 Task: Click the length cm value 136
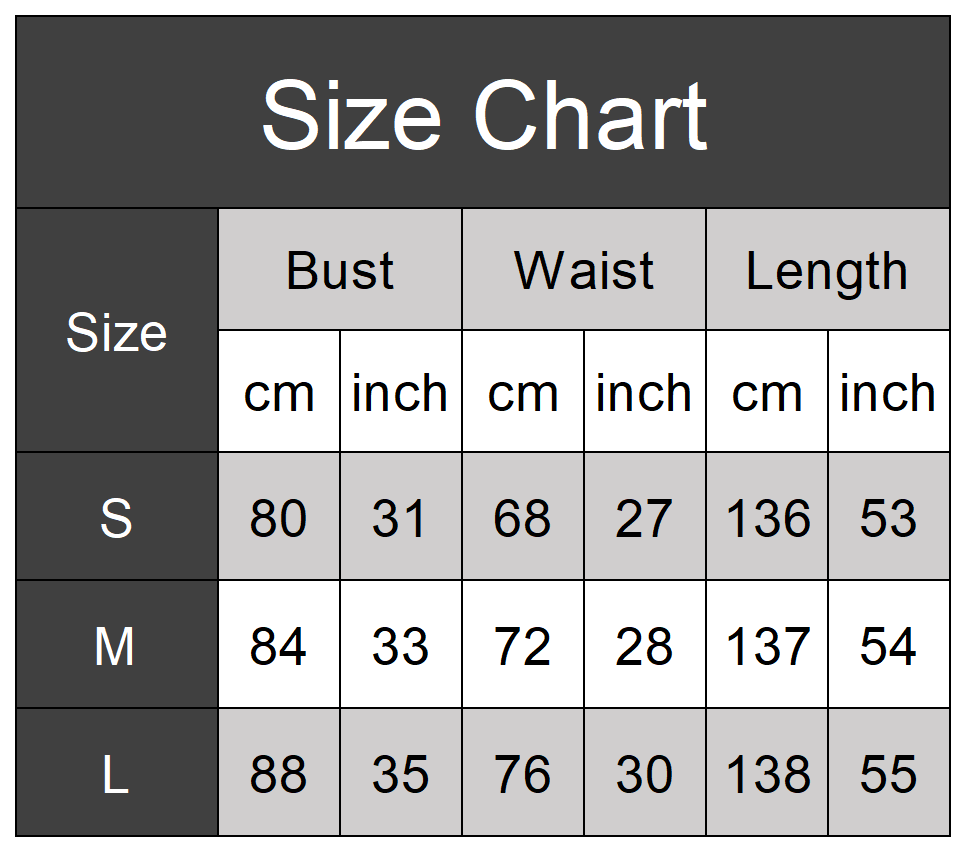coord(768,517)
